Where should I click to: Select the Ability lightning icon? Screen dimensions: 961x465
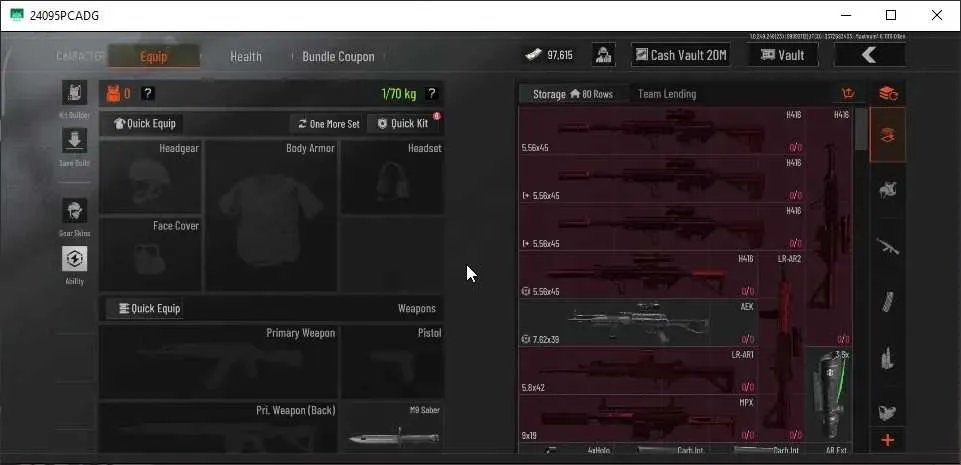pos(74,259)
